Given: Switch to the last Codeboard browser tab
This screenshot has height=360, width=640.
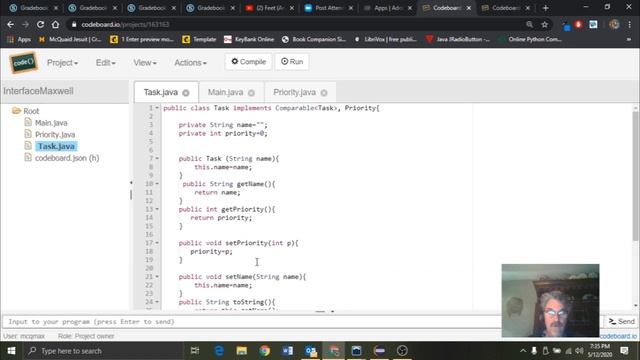Looking at the screenshot, I should click(x=506, y=8).
